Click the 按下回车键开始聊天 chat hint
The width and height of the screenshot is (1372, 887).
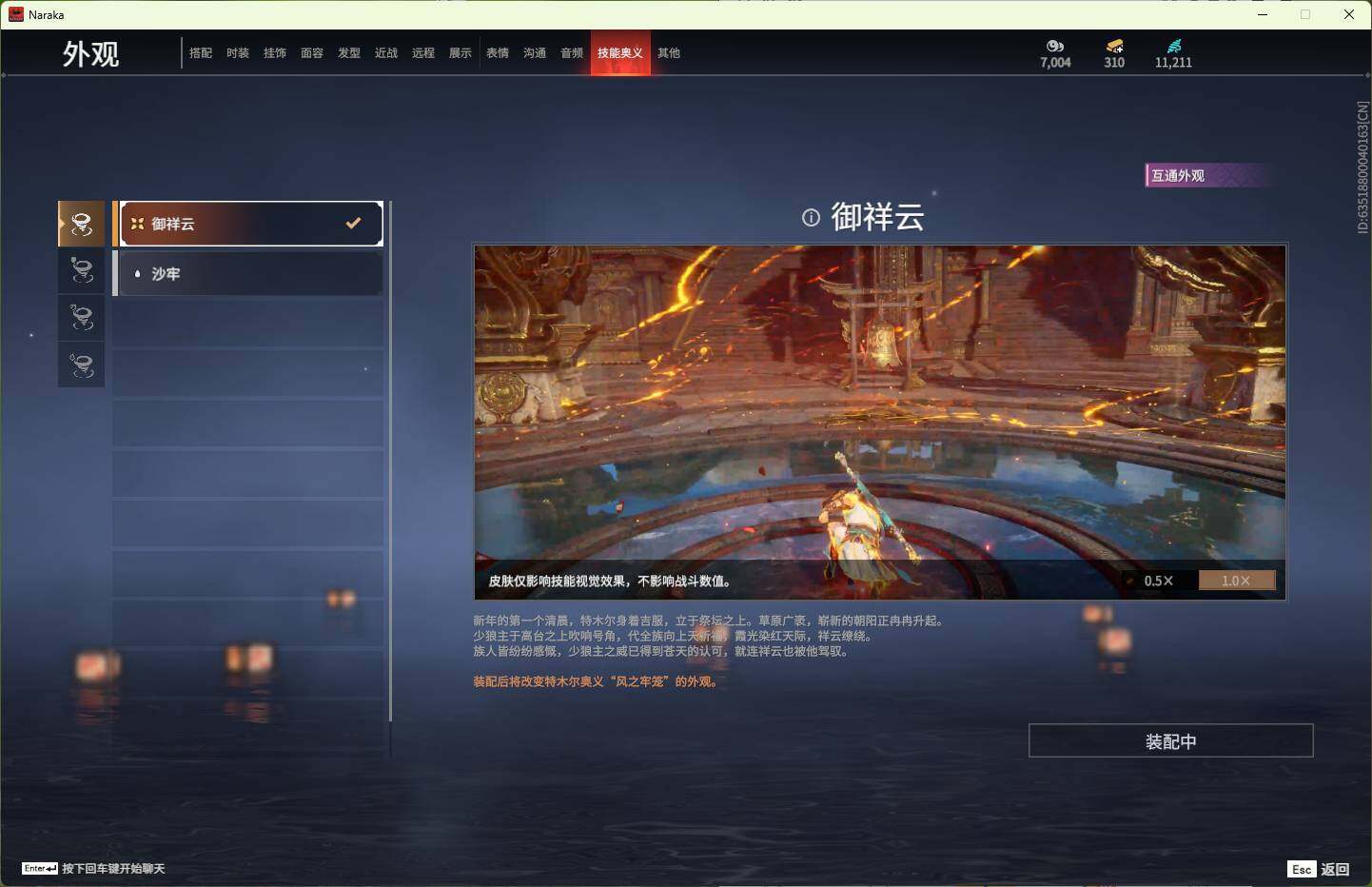pos(113,869)
